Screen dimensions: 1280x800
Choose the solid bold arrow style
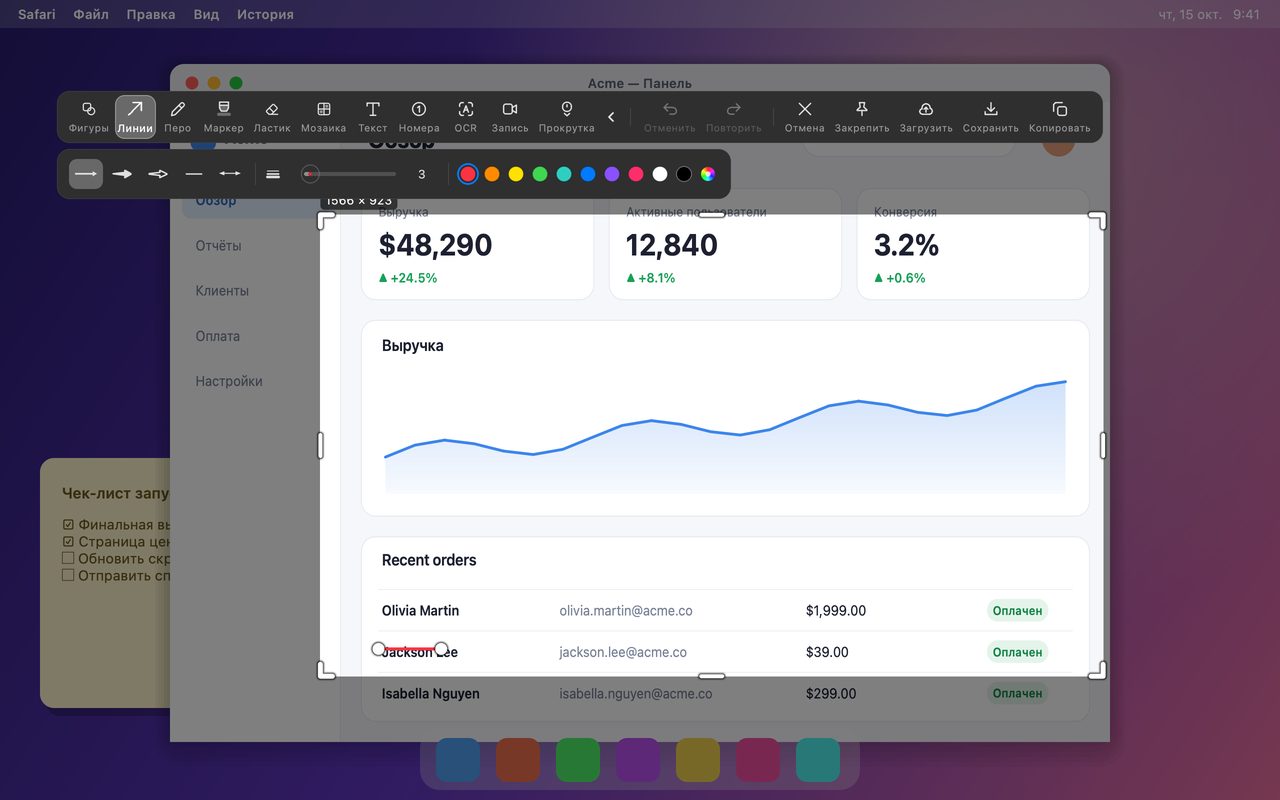[122, 174]
